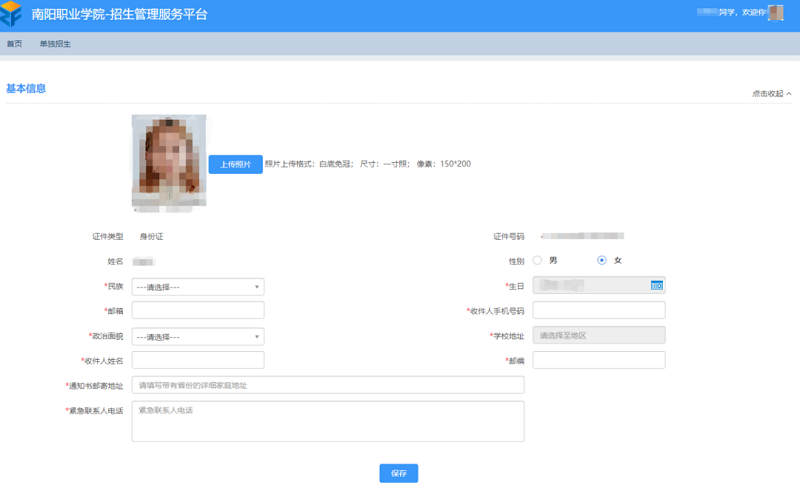Select the 男 gender radio button
The width and height of the screenshot is (800, 491).
(538, 261)
